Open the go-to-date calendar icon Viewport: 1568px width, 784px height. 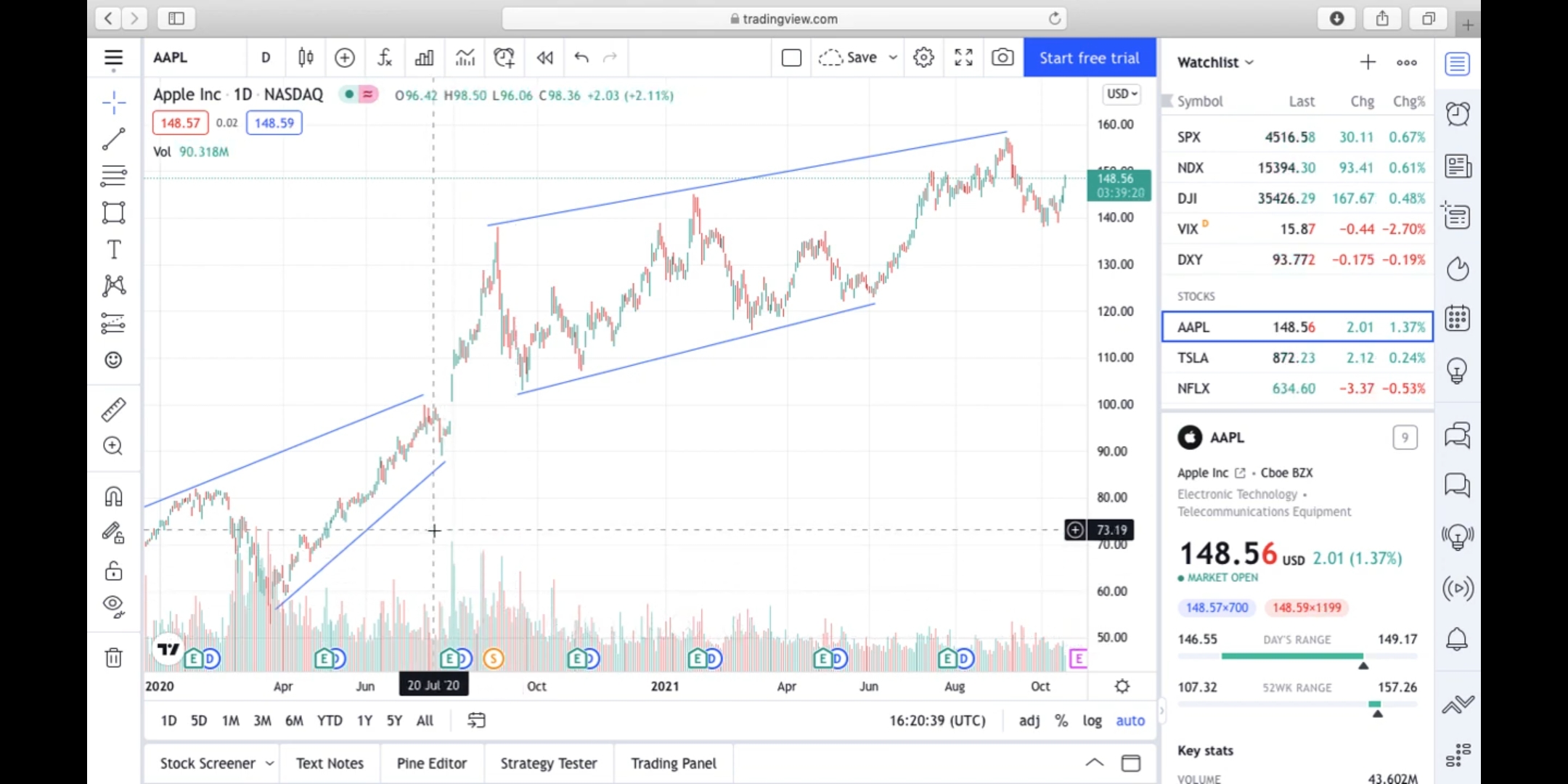476,721
